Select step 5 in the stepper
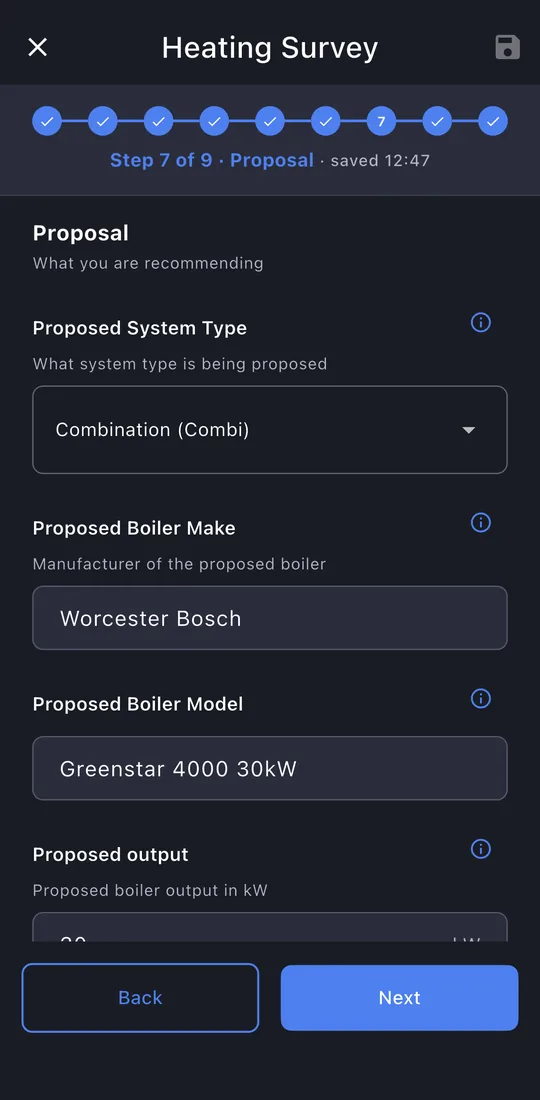 pos(270,121)
